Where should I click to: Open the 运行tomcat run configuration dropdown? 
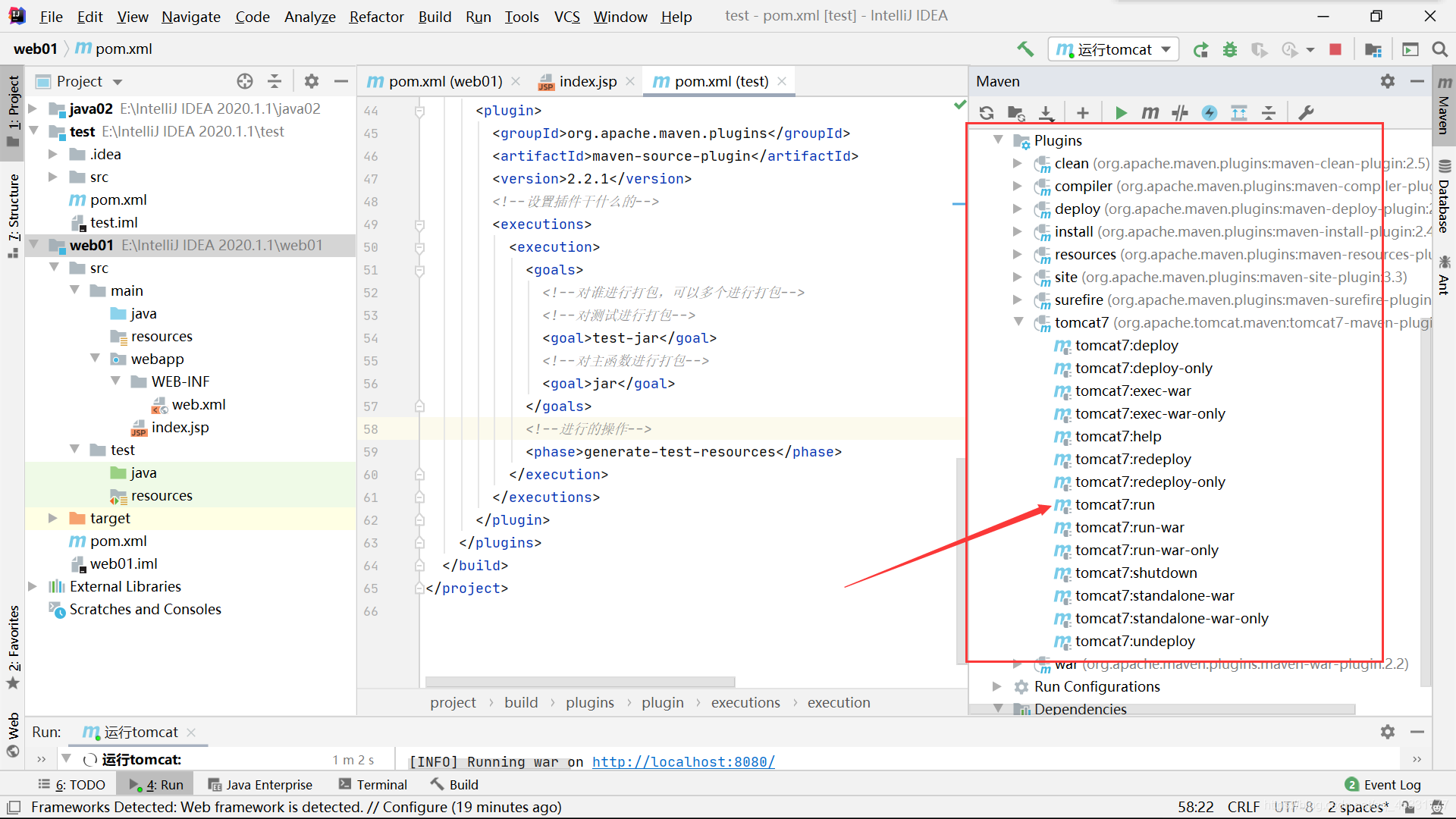1113,49
